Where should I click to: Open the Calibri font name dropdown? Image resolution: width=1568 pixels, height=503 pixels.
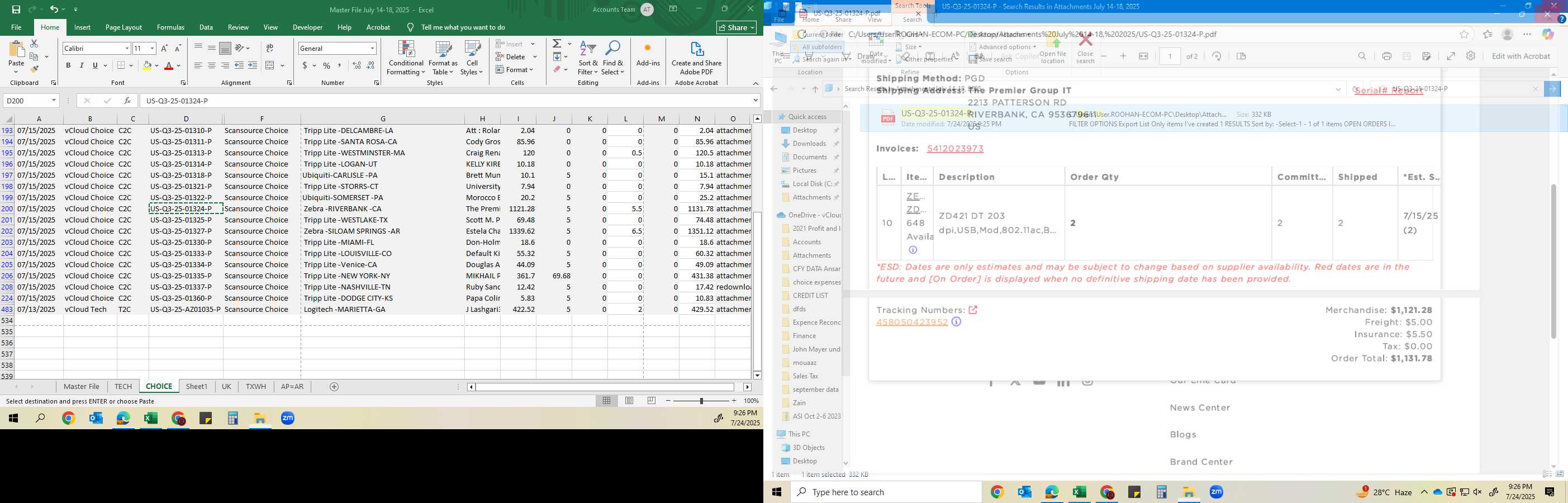pyautogui.click(x=127, y=48)
